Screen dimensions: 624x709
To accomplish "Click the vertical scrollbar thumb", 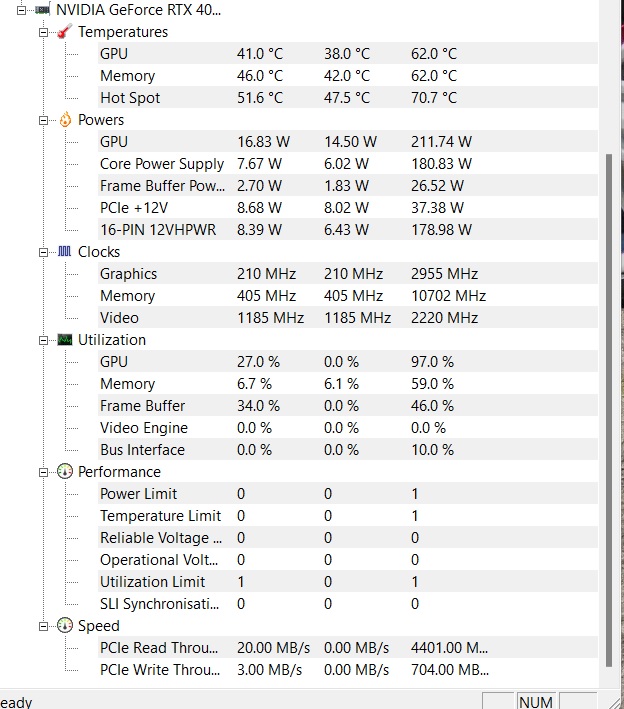I will pyautogui.click(x=612, y=400).
